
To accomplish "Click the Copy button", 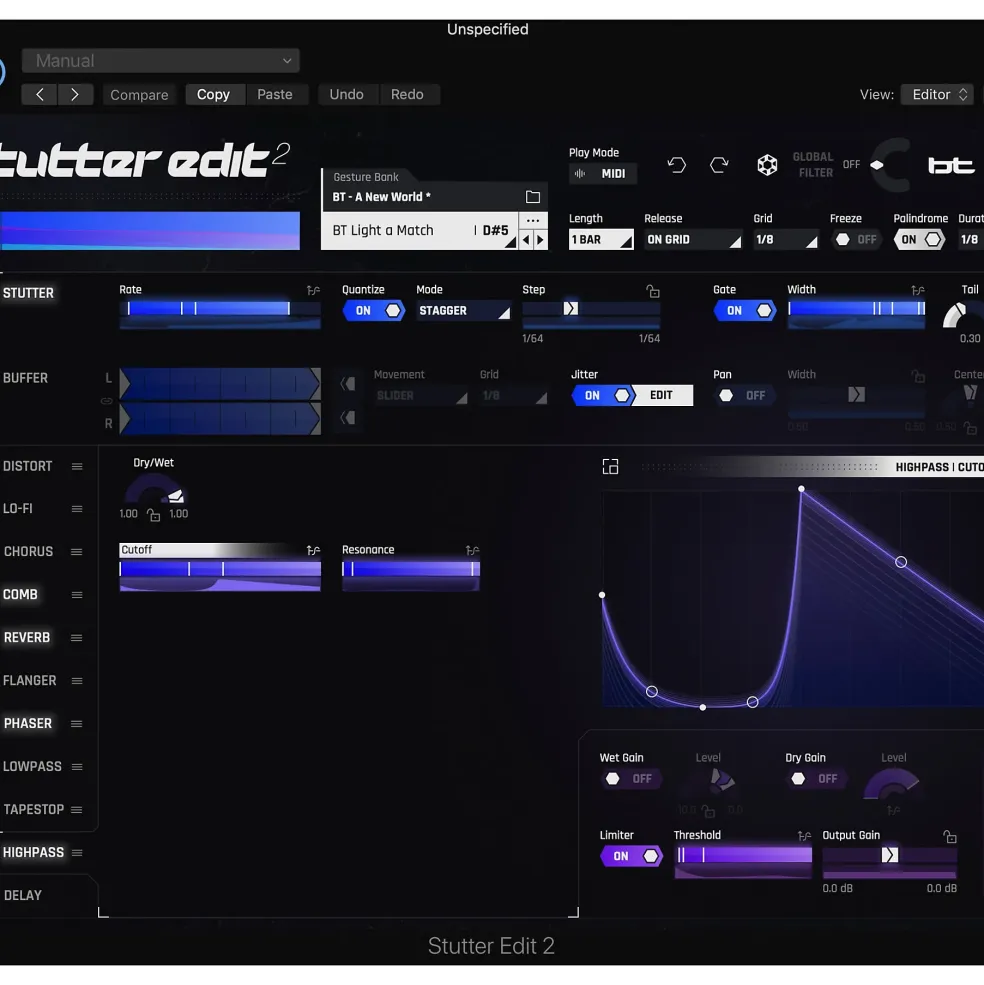I will pos(213,94).
